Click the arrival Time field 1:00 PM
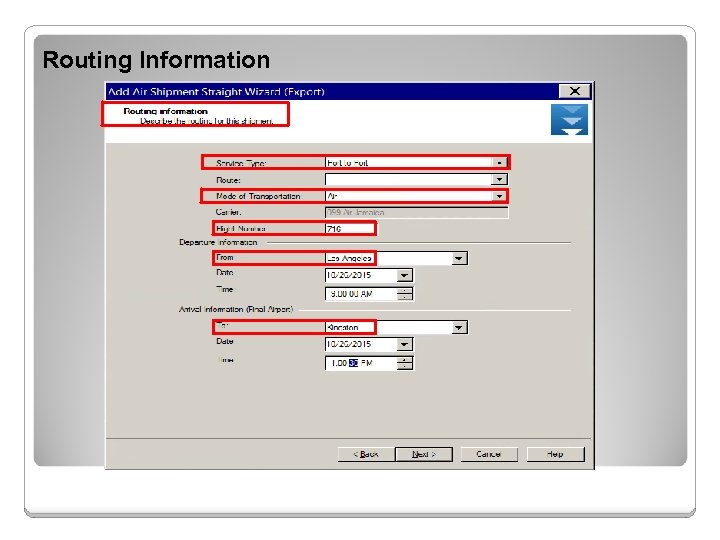720x540 pixels. pyautogui.click(x=361, y=363)
